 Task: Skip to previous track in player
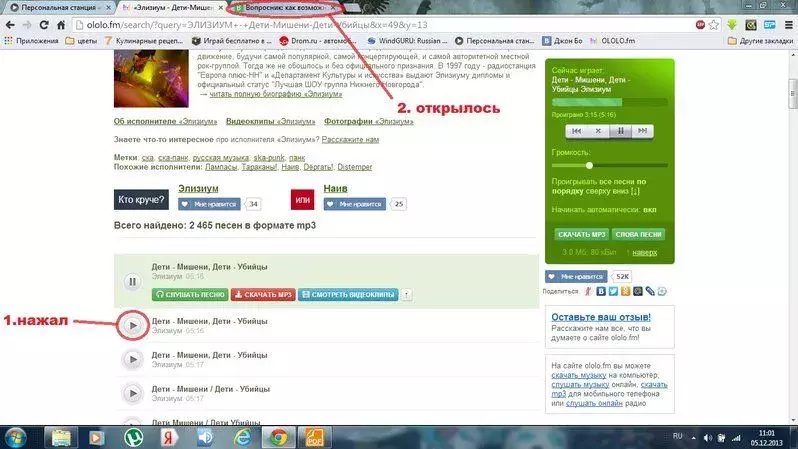point(576,131)
